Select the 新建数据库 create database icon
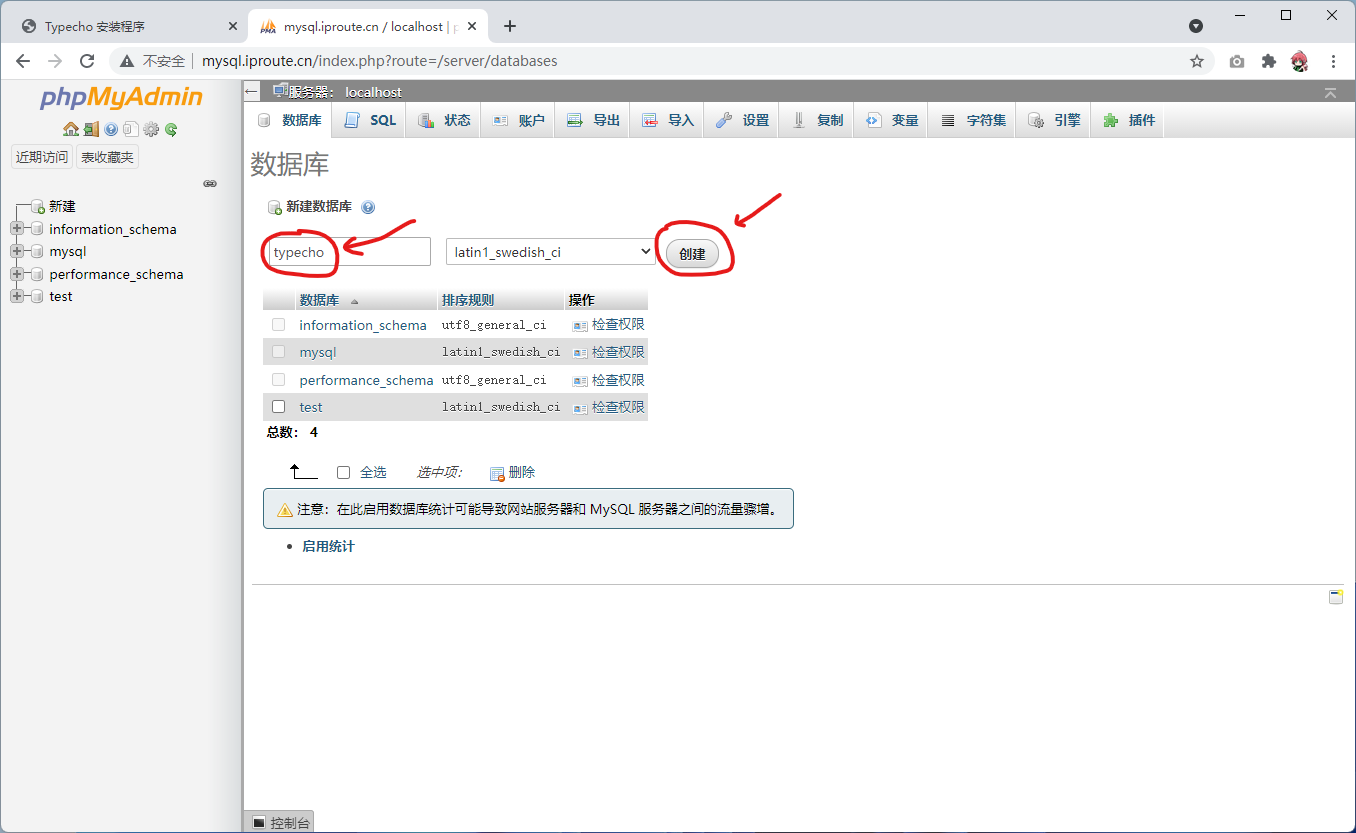 276,207
